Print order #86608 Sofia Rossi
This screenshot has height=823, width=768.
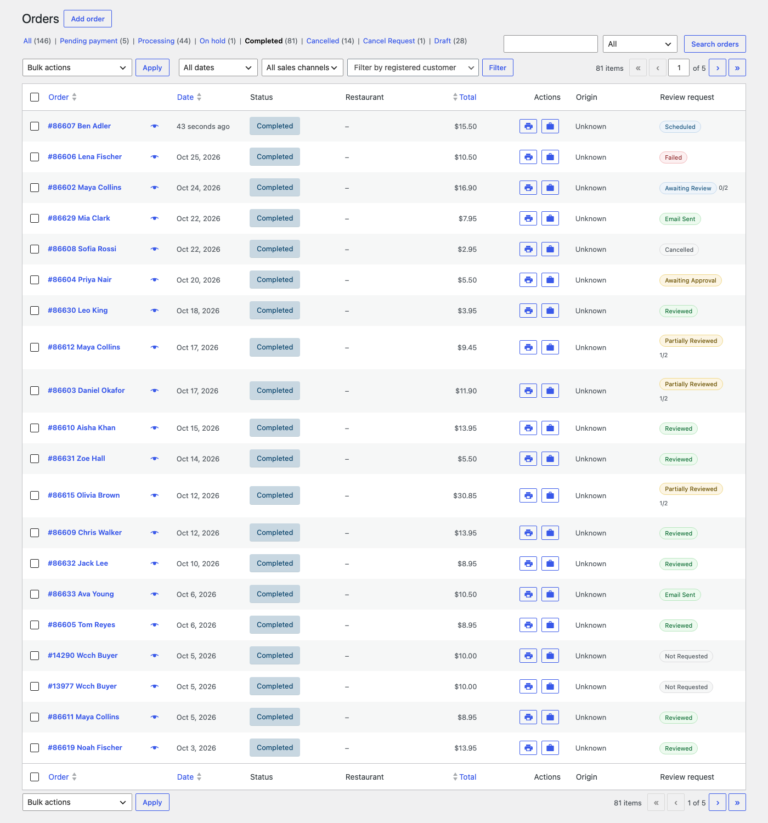click(528, 249)
